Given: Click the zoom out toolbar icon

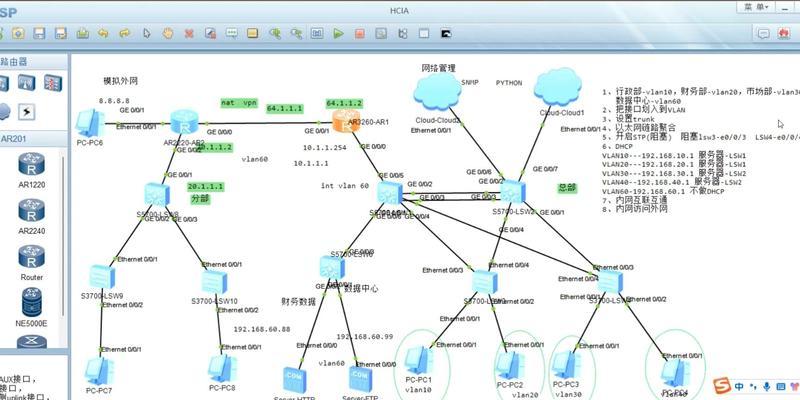Looking at the screenshot, I should 296,34.
